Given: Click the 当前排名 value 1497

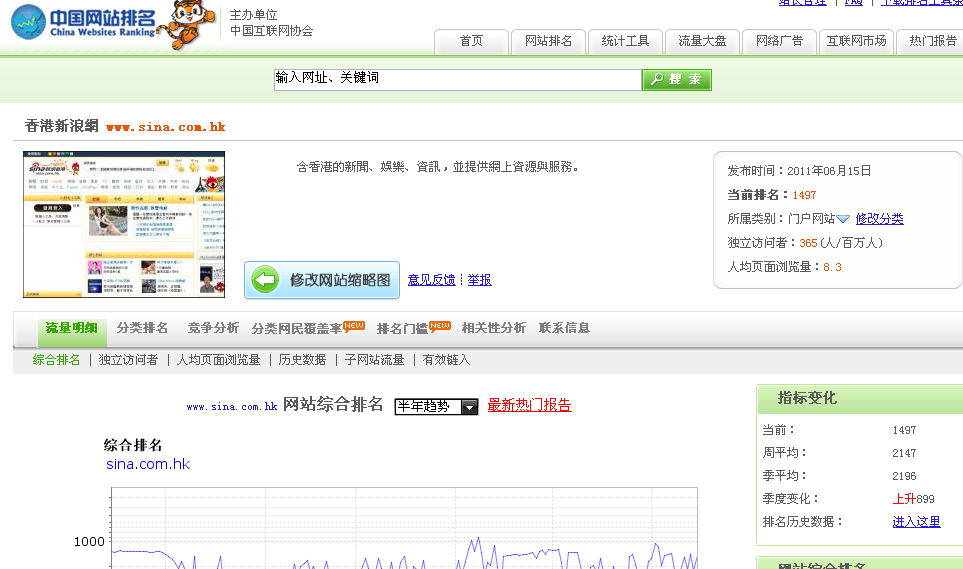Looking at the screenshot, I should coord(804,195).
